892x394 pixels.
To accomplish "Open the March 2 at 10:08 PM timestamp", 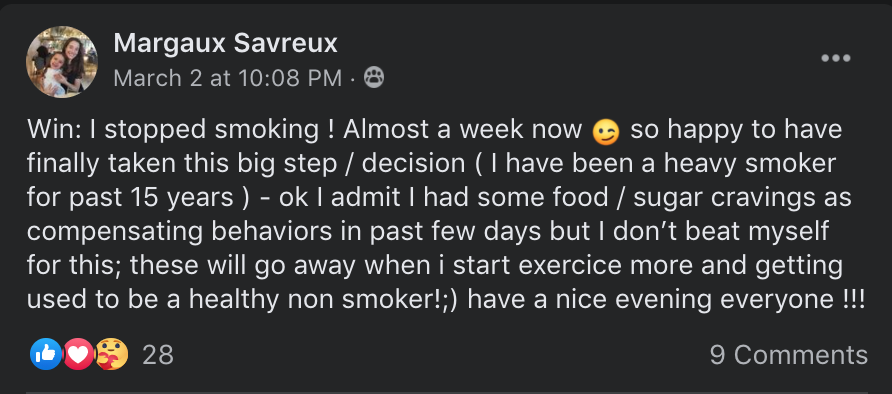I will coord(228,78).
